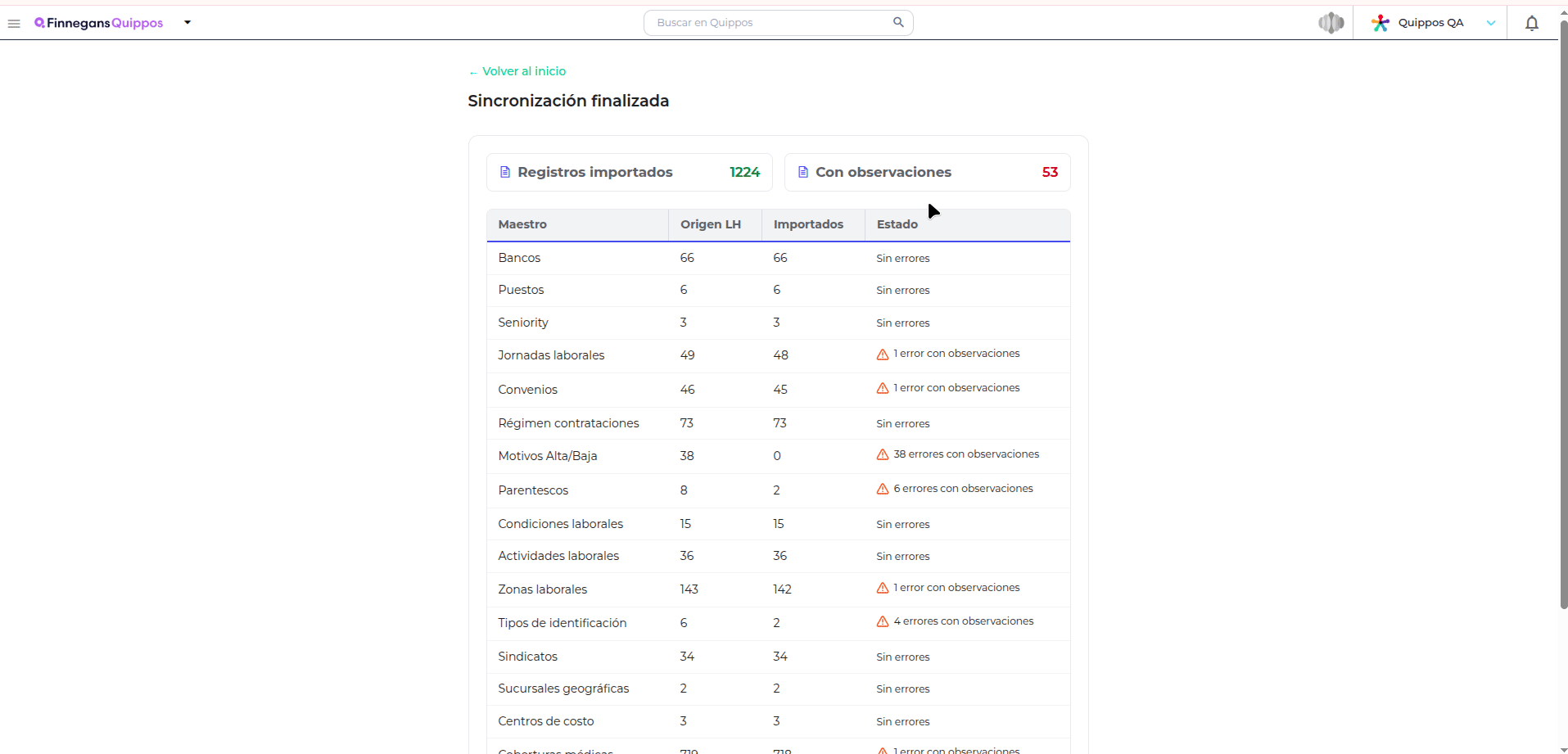Open '38 errores con observaciones' status text
This screenshot has height=754, width=1568.
pyautogui.click(x=966, y=454)
